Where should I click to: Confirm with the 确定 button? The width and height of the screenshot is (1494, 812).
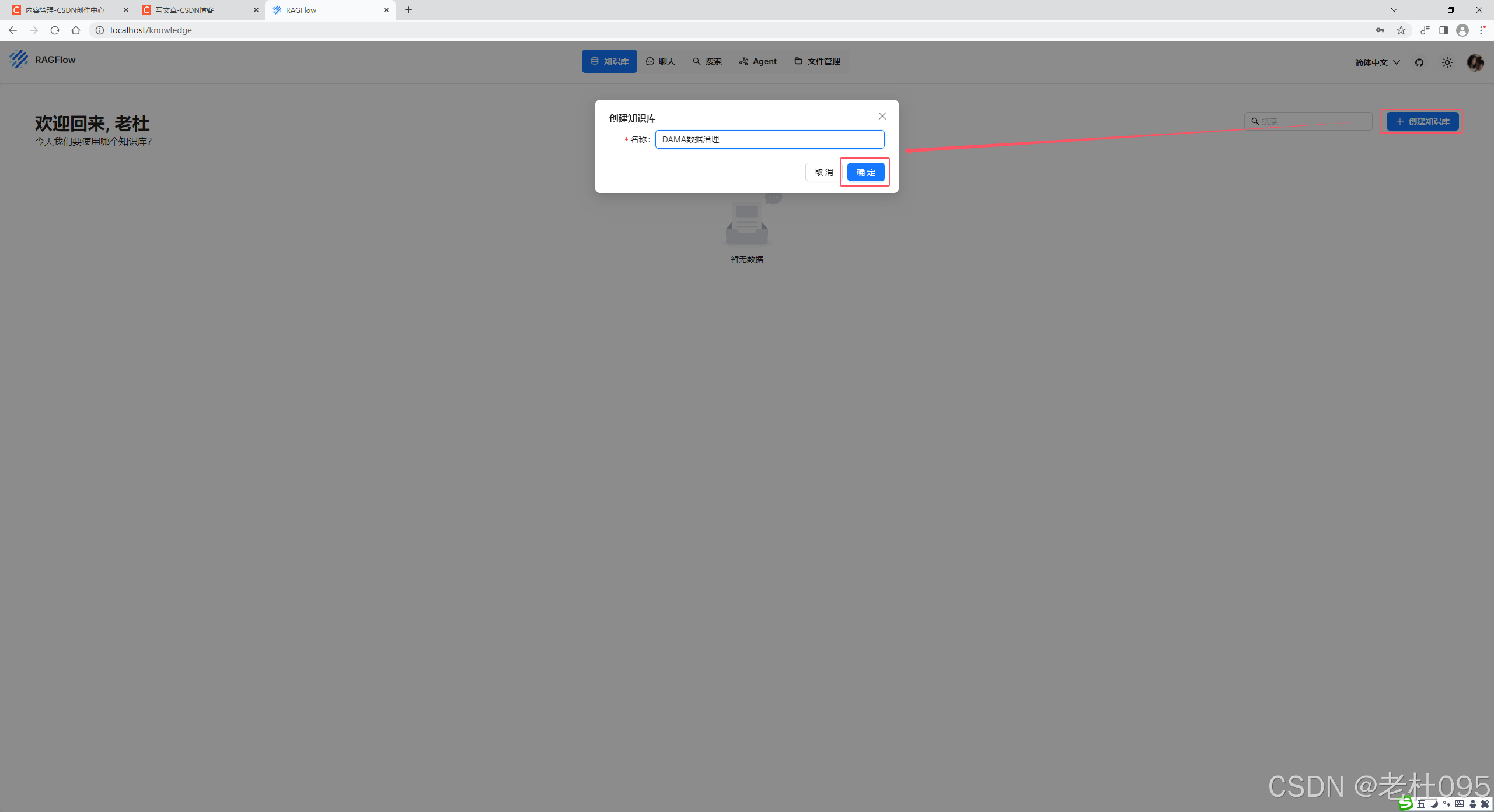tap(865, 172)
